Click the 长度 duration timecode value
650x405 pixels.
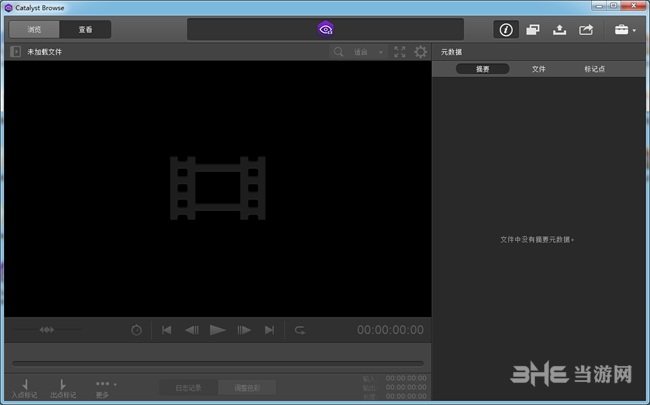pos(406,396)
